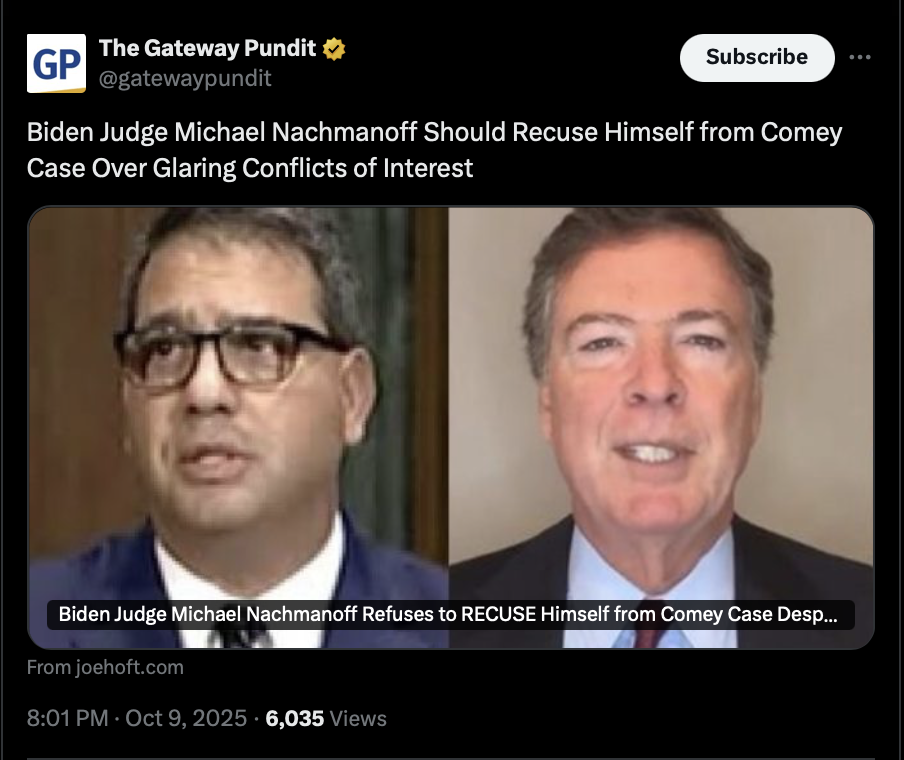Viewport: 904px width, 760px height.
Task: Subscribe to The Gateway Pundit
Action: pos(757,58)
